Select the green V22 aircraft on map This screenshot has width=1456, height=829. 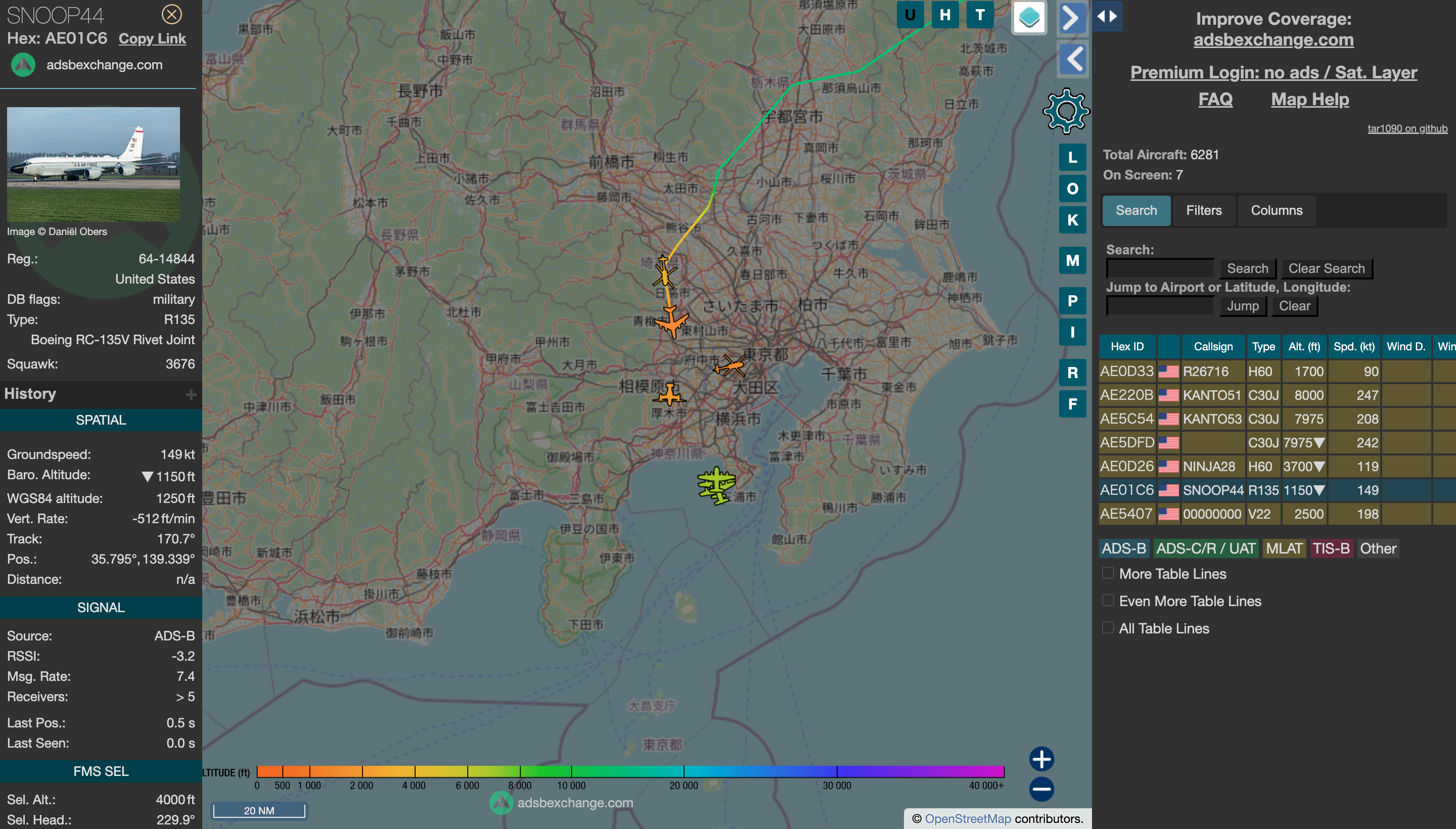click(716, 486)
